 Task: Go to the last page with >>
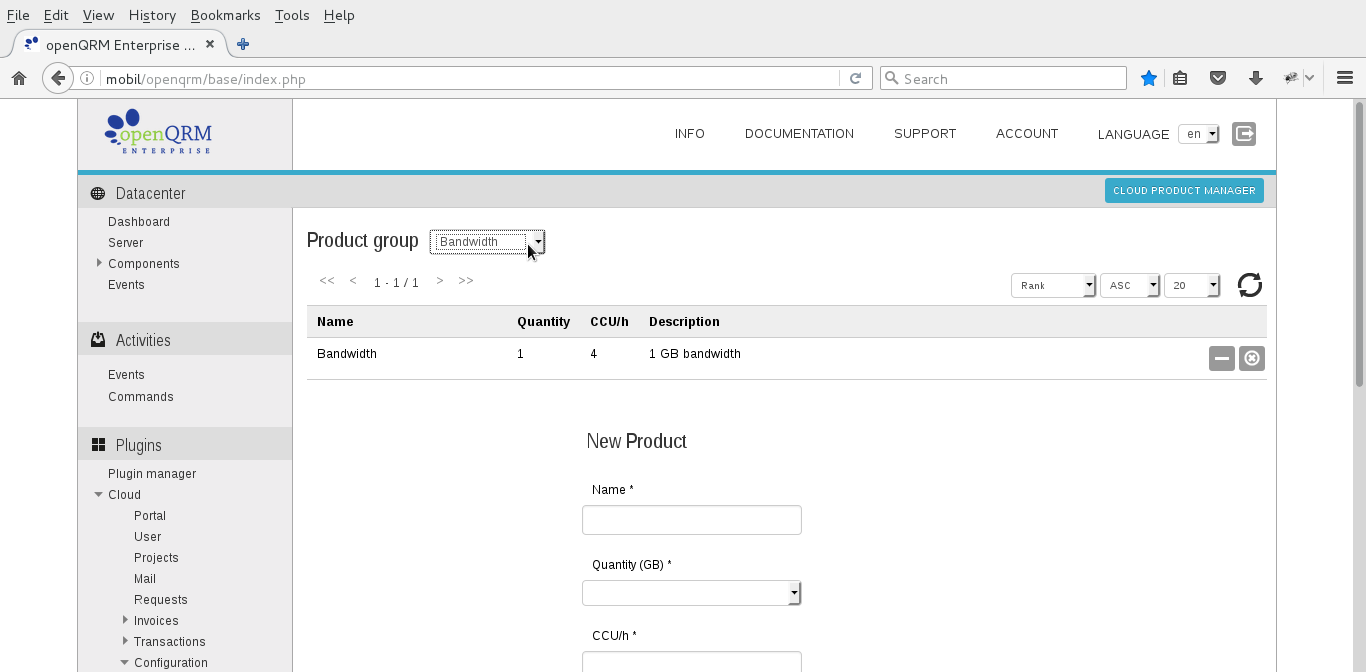point(466,281)
